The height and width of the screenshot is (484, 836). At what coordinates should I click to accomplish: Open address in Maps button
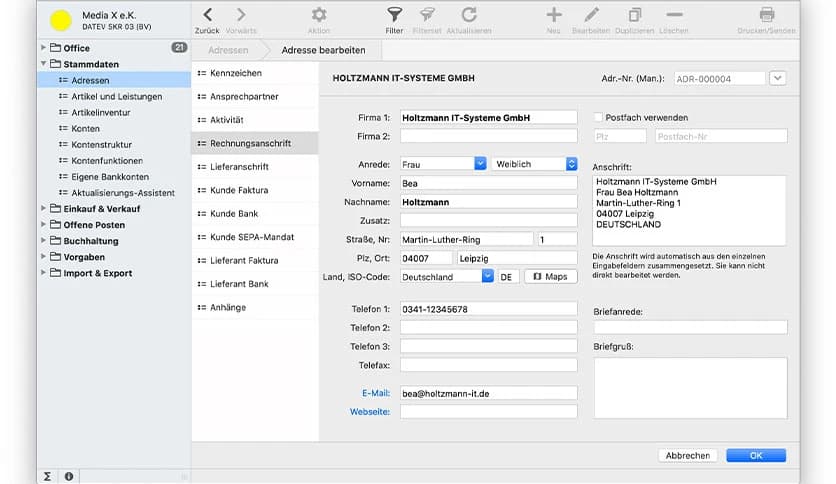pos(551,277)
